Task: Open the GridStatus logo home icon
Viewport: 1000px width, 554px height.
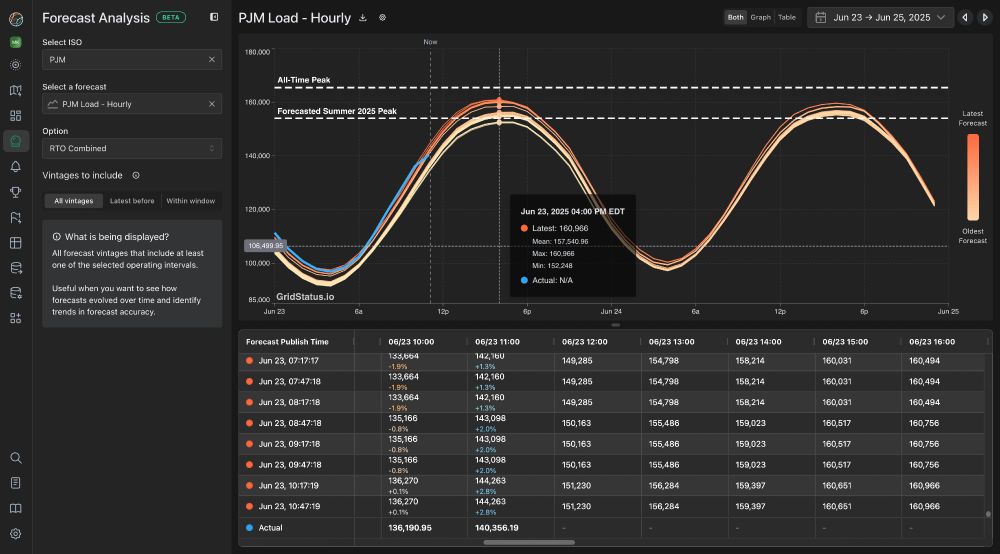Action: pos(16,19)
